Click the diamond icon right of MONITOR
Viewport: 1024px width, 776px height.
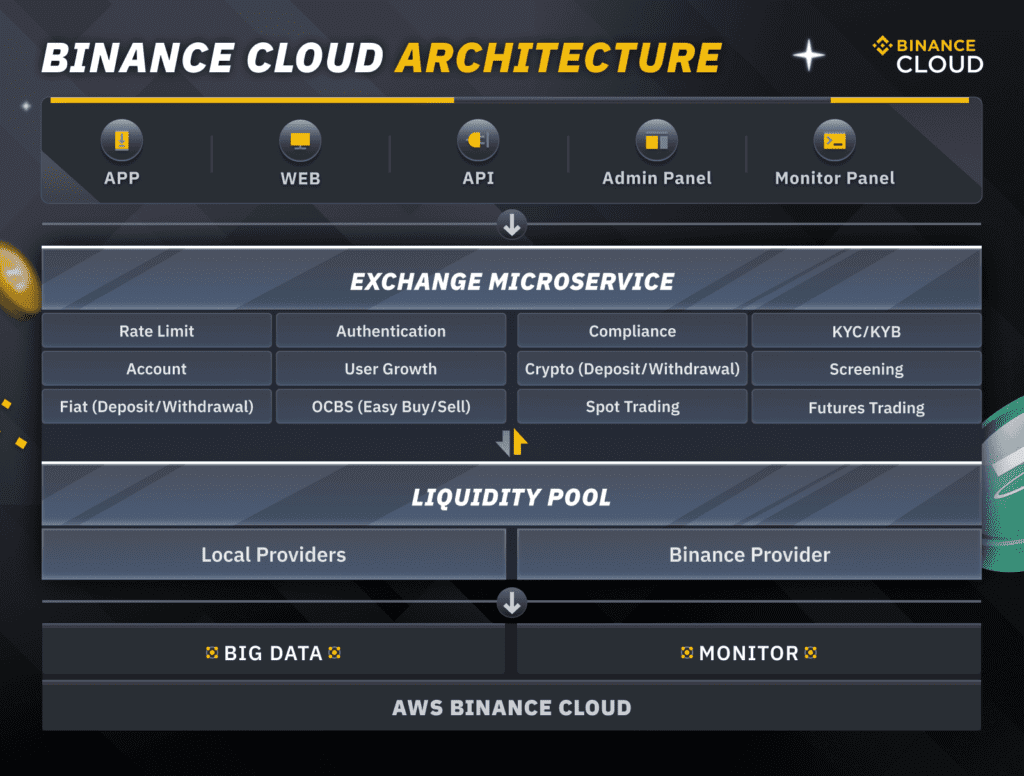click(x=810, y=653)
